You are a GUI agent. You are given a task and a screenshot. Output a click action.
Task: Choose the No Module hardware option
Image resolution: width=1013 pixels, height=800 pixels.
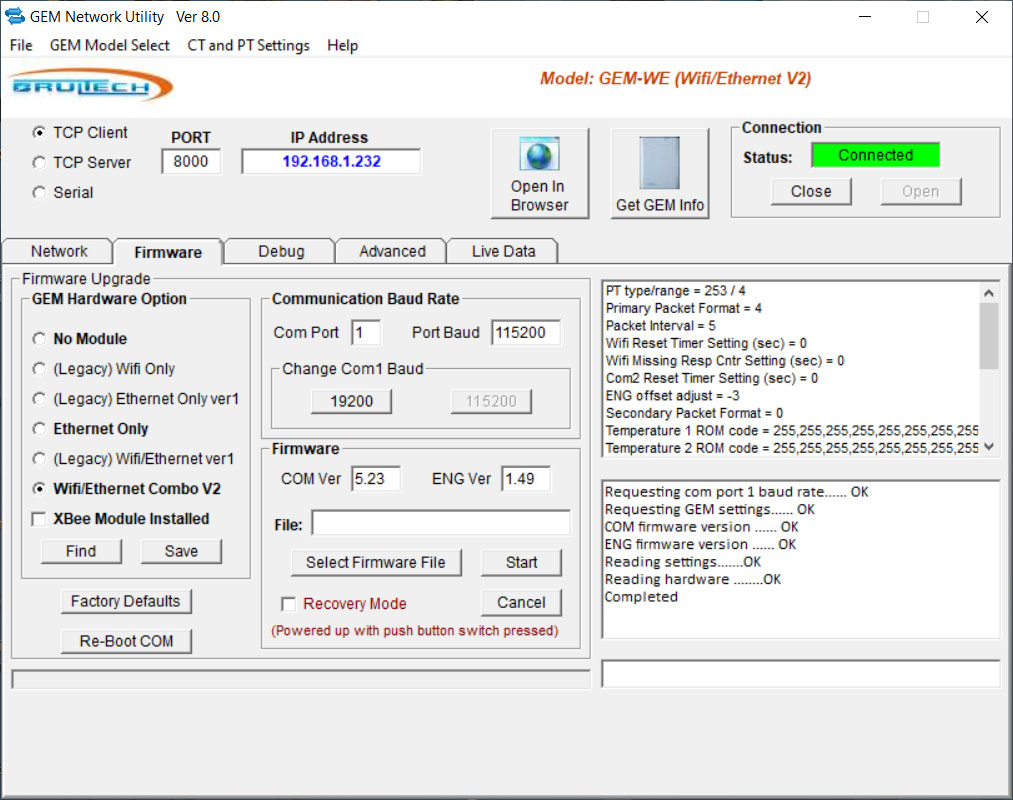coord(39,339)
